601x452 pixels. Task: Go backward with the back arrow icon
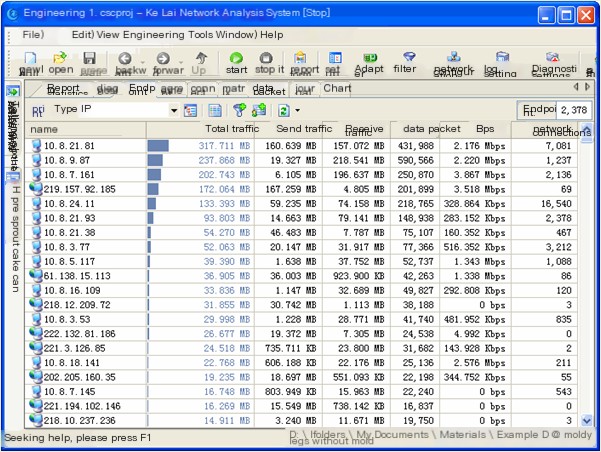pyautogui.click(x=125, y=58)
